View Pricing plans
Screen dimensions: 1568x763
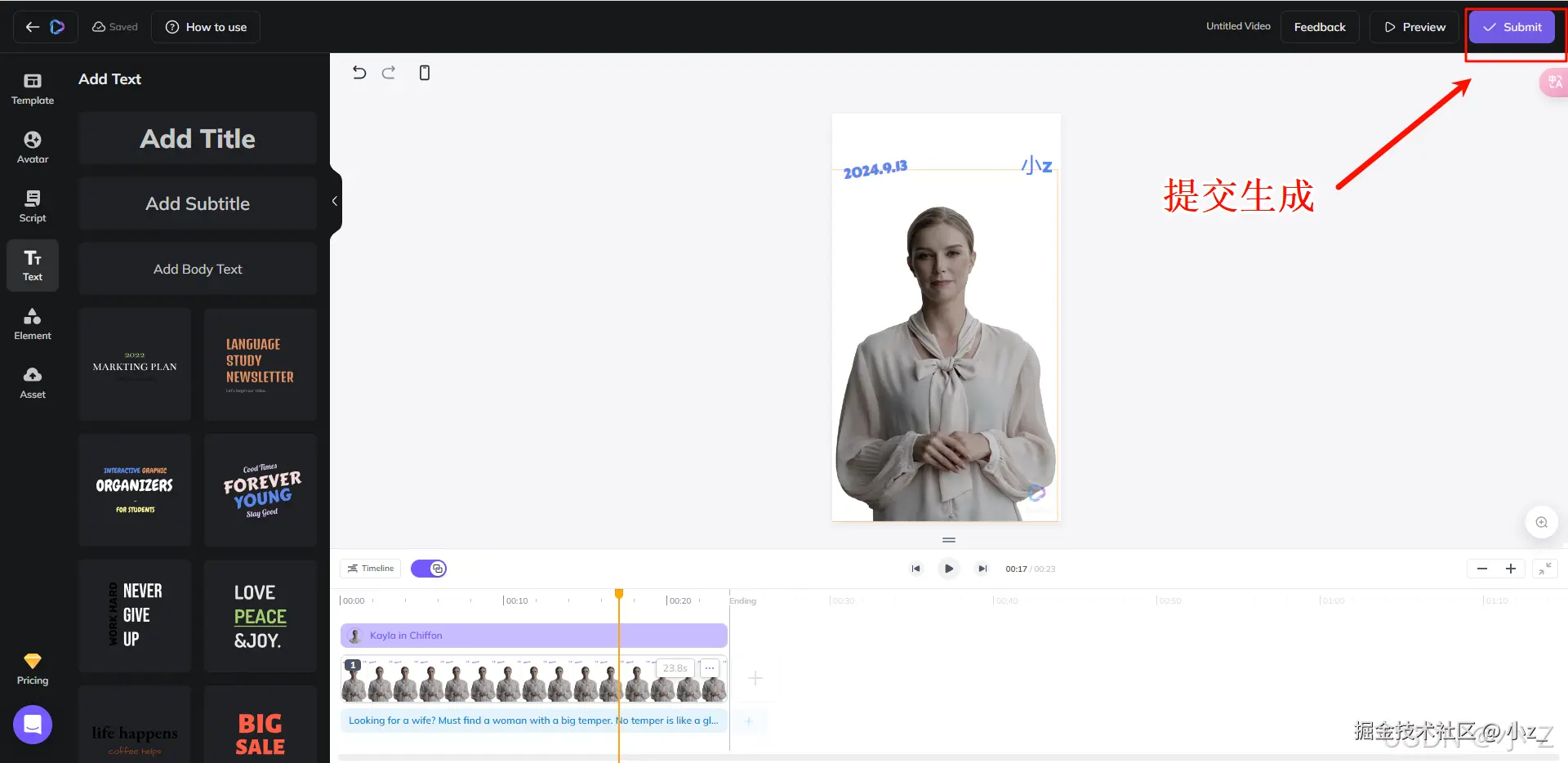33,669
